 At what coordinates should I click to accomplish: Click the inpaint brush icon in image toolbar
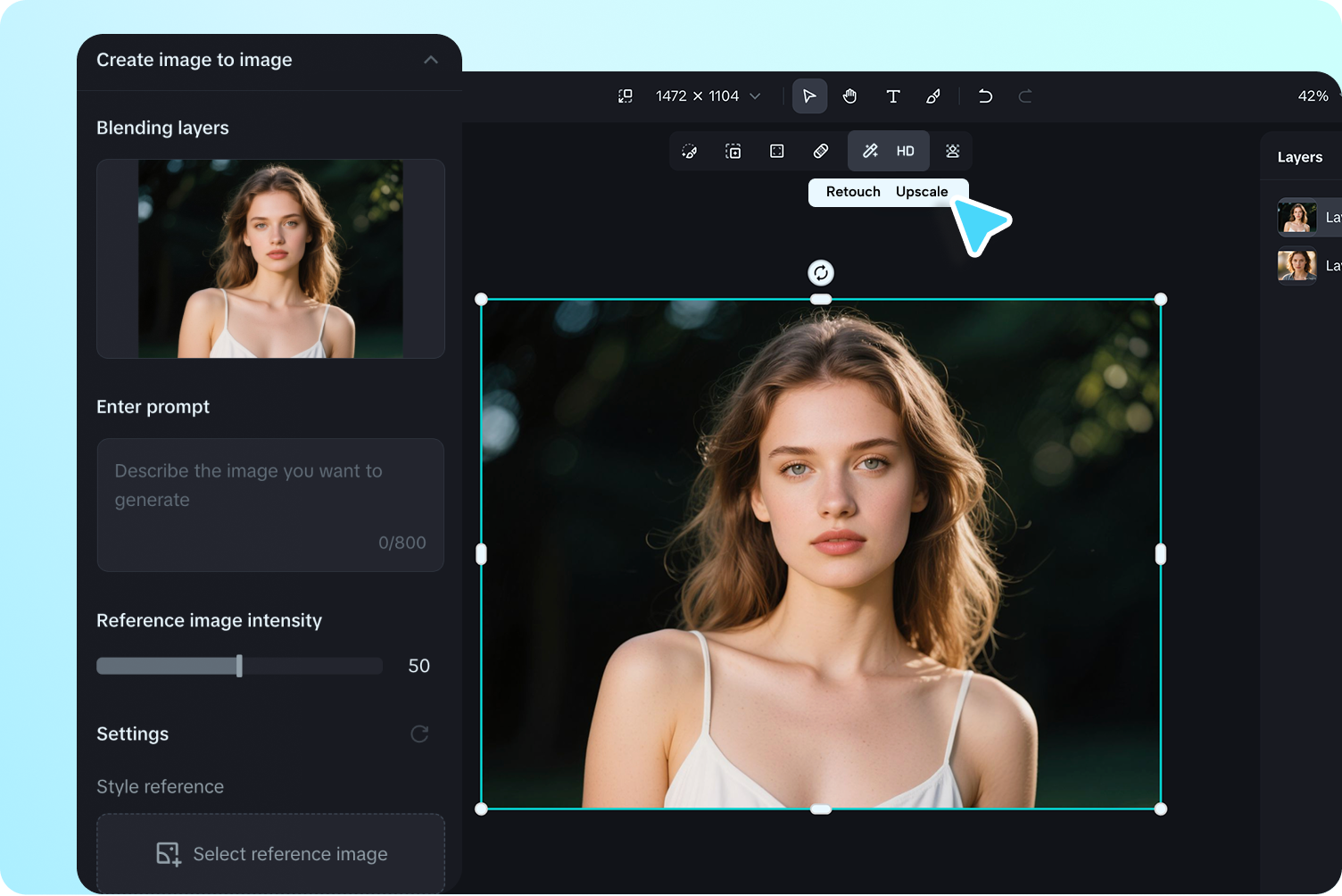pos(690,152)
